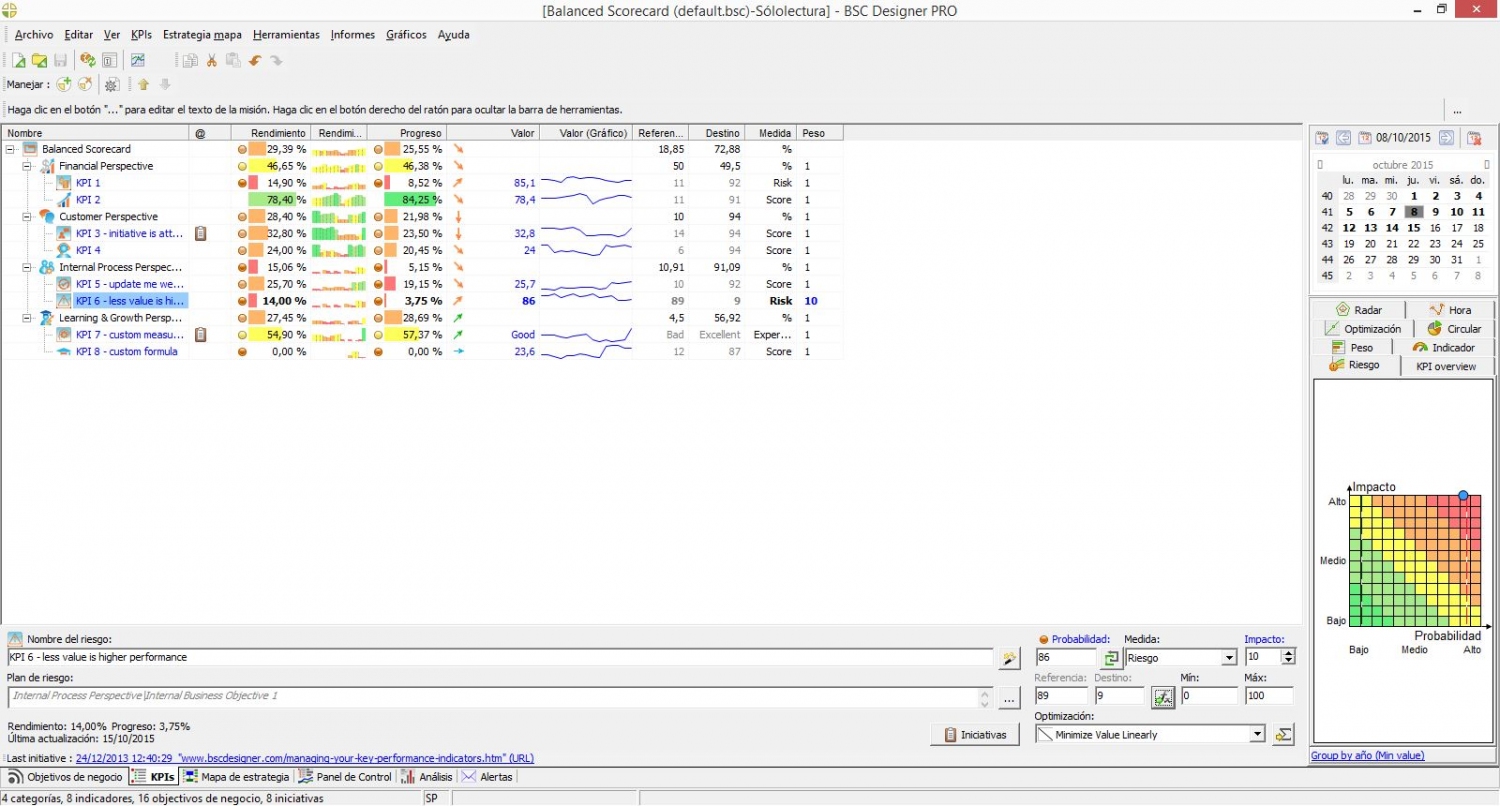The image size is (1500, 806).
Task: Collapse the Internal Process Perspective node
Action: [27, 268]
